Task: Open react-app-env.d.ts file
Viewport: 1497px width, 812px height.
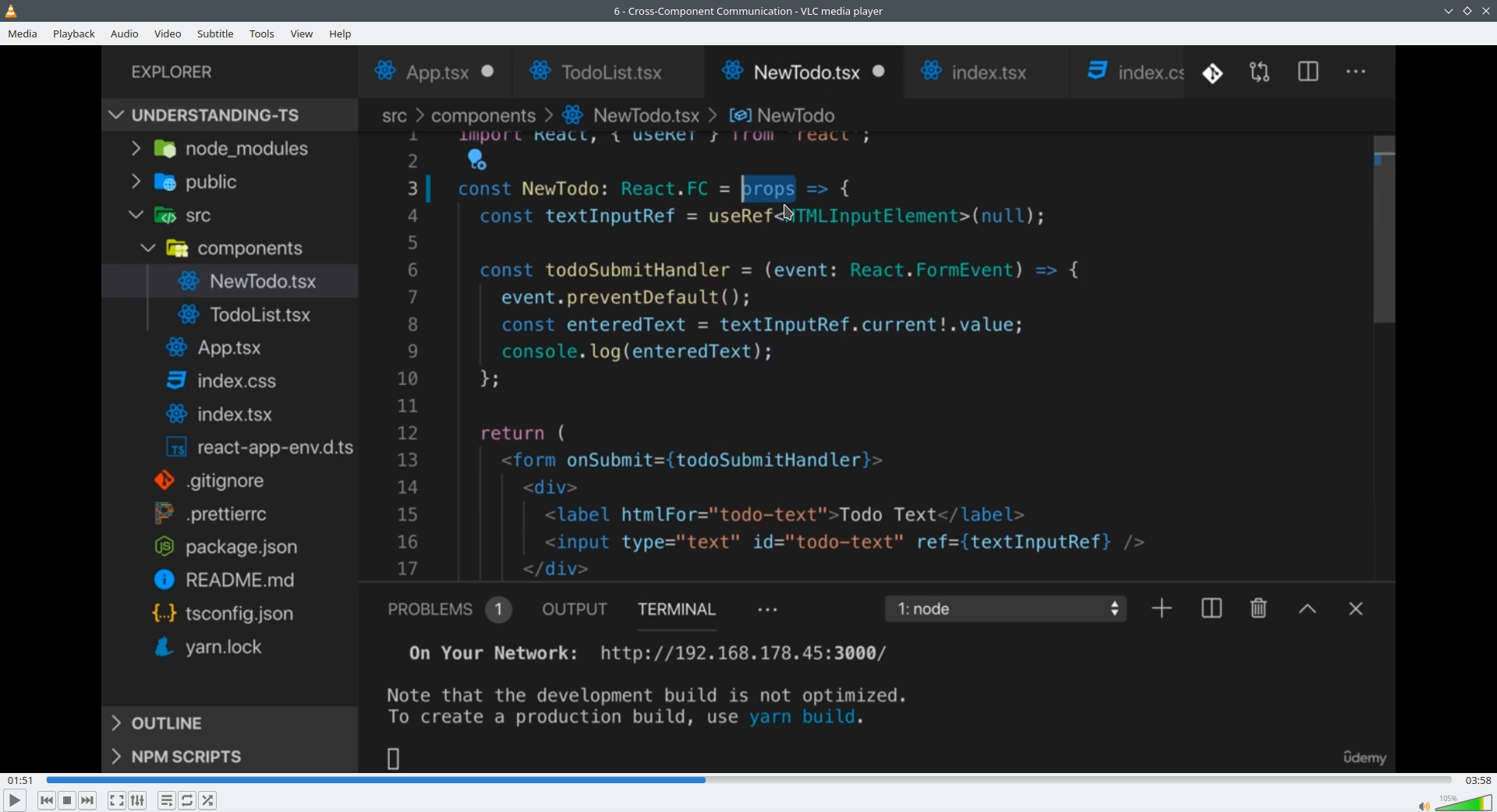Action: pyautogui.click(x=229, y=448)
